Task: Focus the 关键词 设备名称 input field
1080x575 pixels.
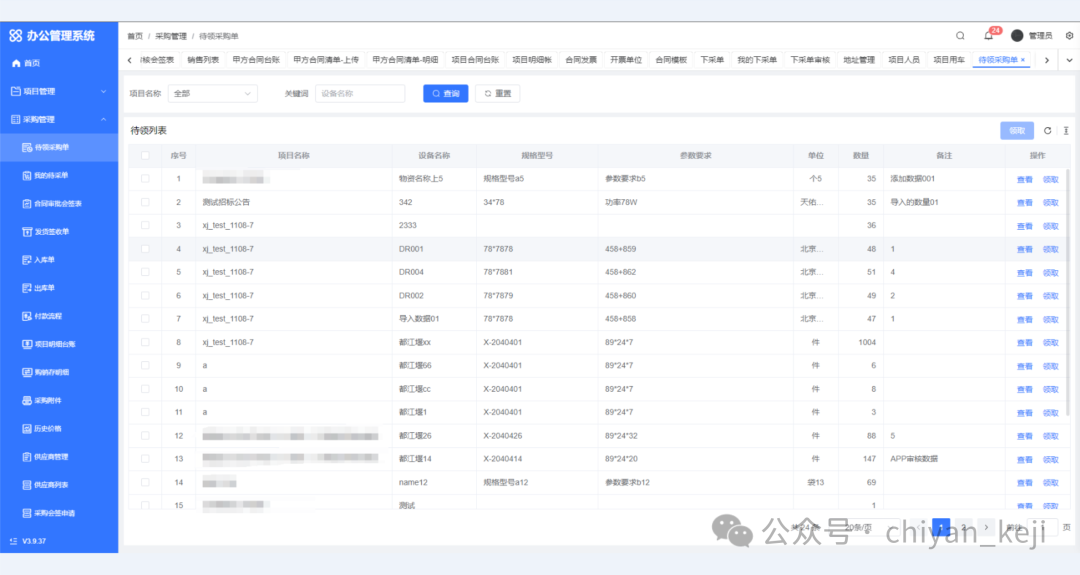Action: click(x=360, y=94)
